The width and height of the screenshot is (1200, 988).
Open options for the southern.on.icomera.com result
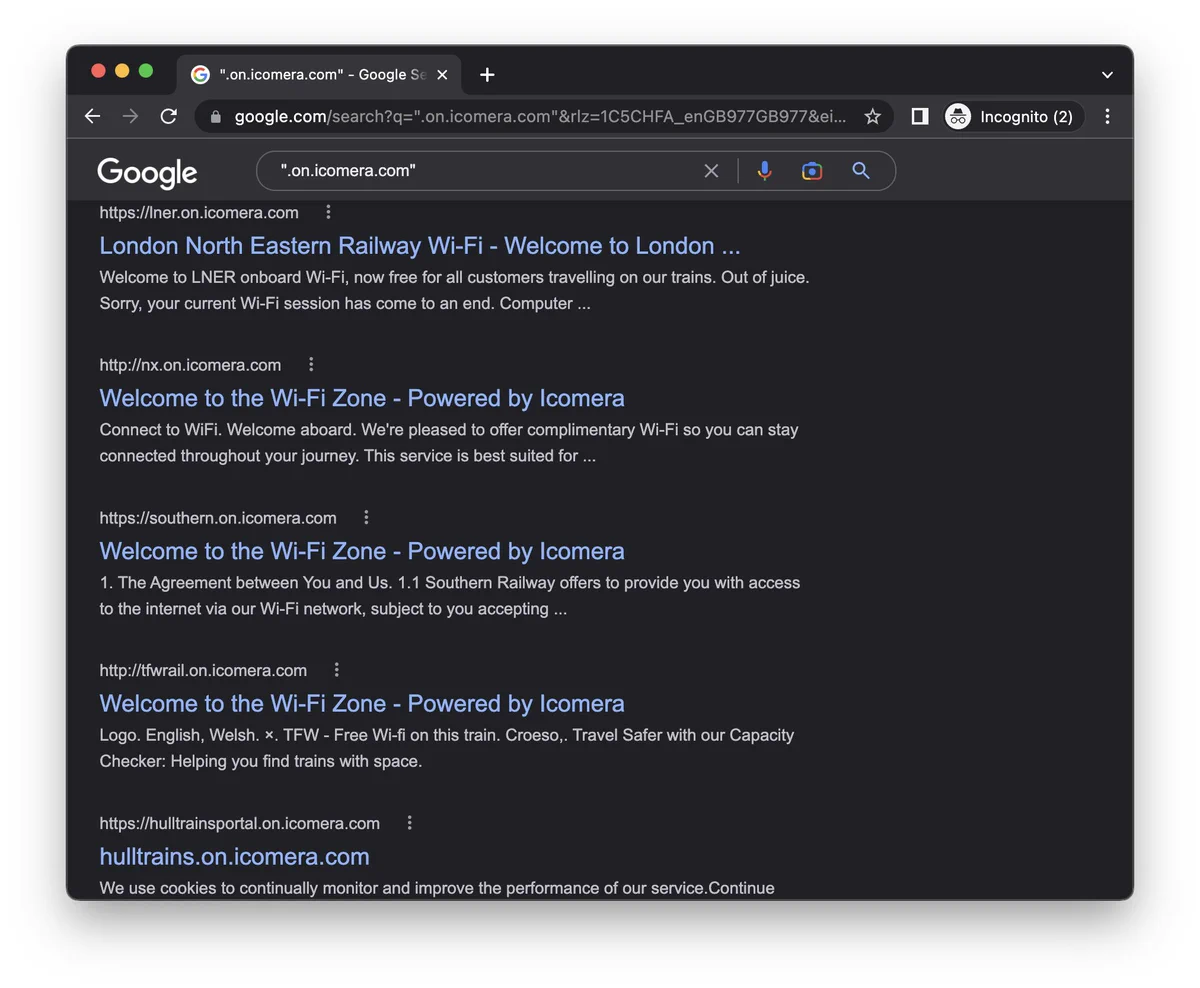click(x=366, y=517)
